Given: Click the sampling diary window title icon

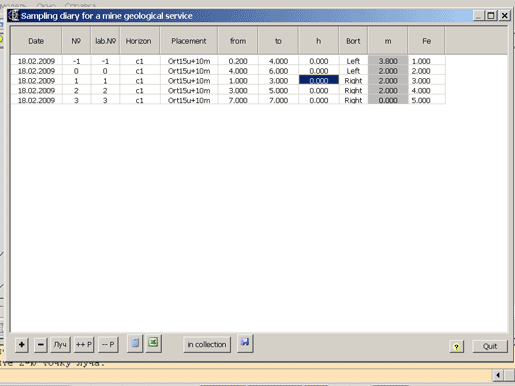Looking at the screenshot, I should (x=14, y=15).
